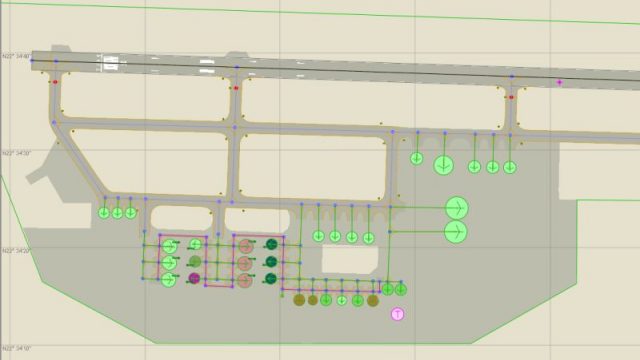The image size is (640, 360).
Task: Select the first of four central down-arrow parking spots
Action: 318,236
